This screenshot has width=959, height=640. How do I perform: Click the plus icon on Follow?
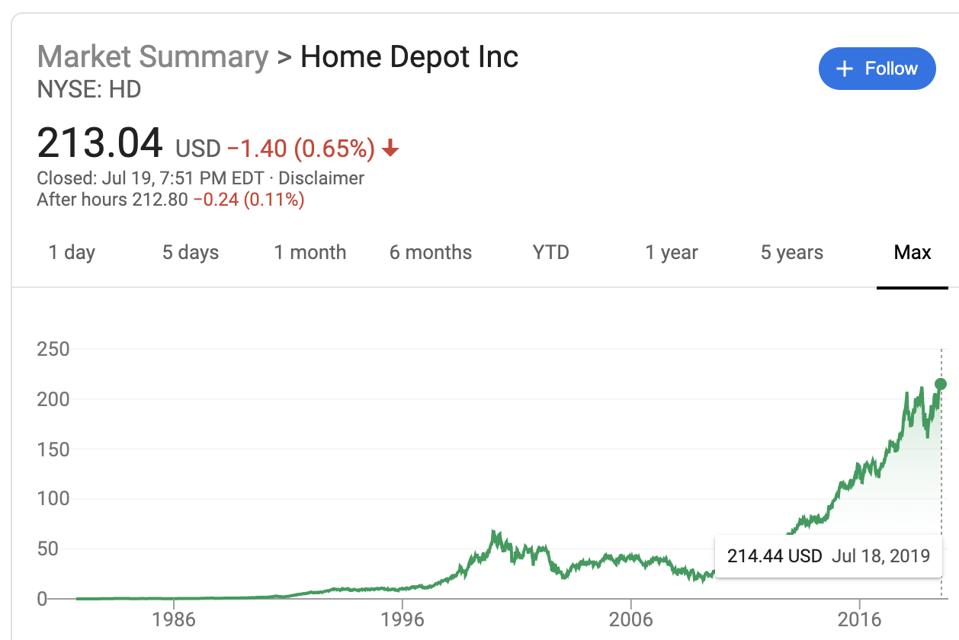click(845, 68)
